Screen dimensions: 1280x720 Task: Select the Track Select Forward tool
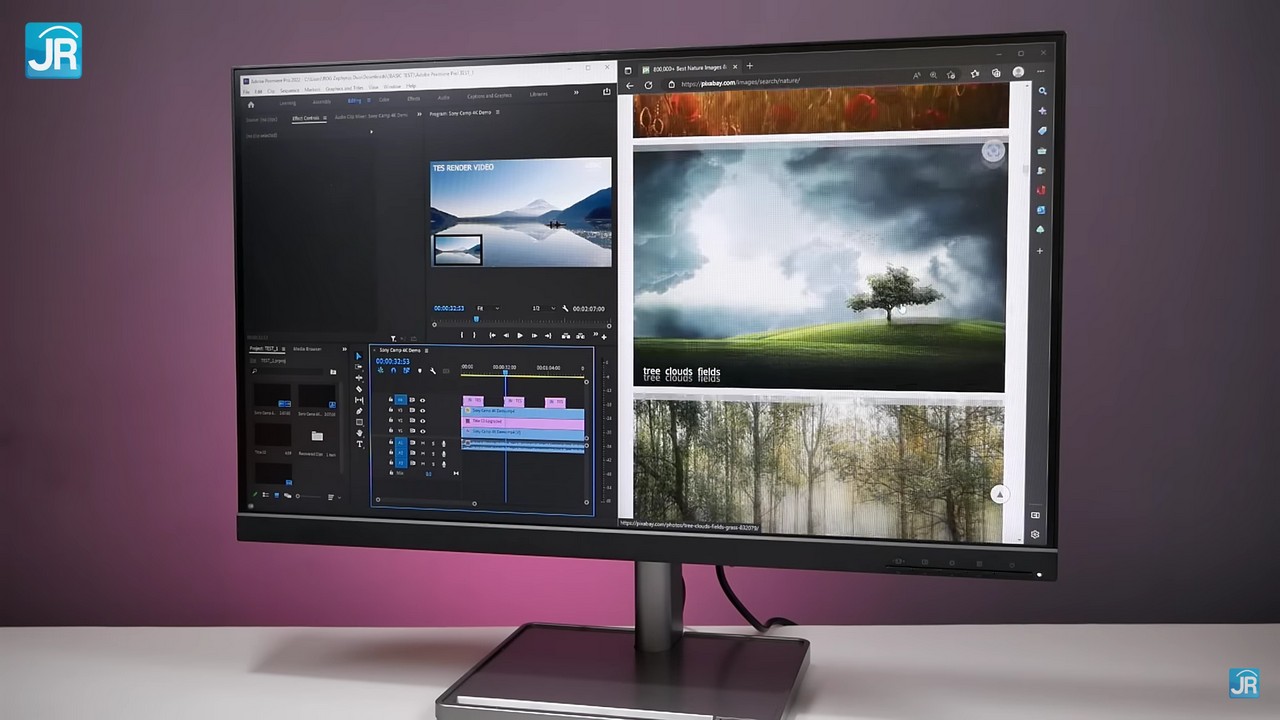pos(359,368)
